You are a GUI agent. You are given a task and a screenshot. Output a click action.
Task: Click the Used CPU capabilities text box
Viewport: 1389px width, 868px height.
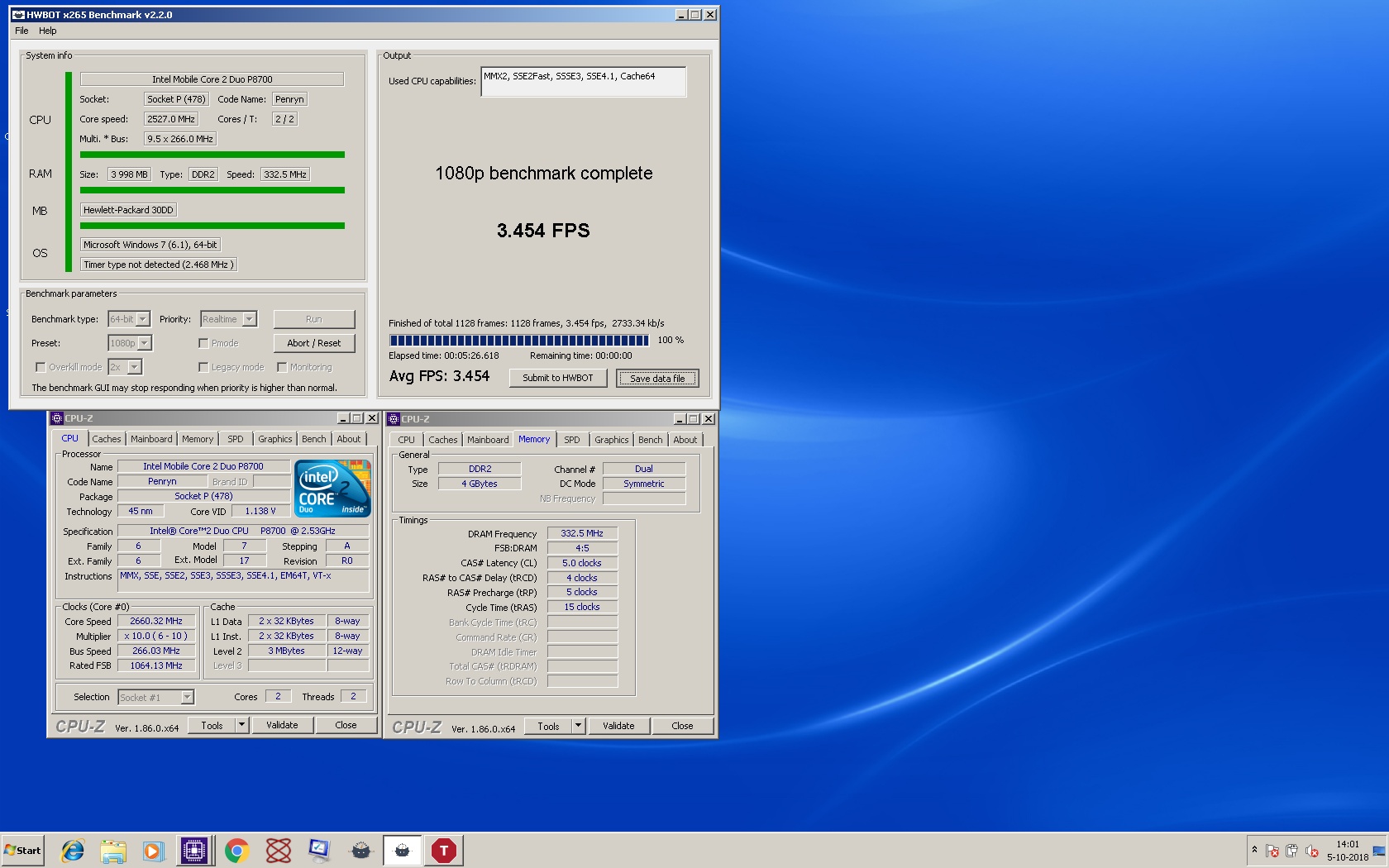coord(584,82)
